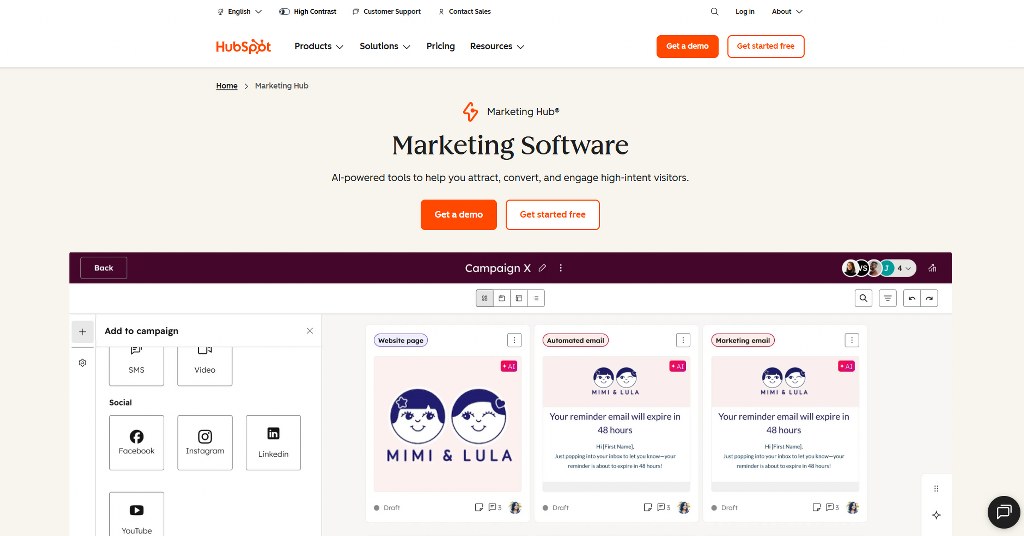This screenshot has width=1024, height=536.
Task: Click the header Get a demo button
Action: (687, 46)
